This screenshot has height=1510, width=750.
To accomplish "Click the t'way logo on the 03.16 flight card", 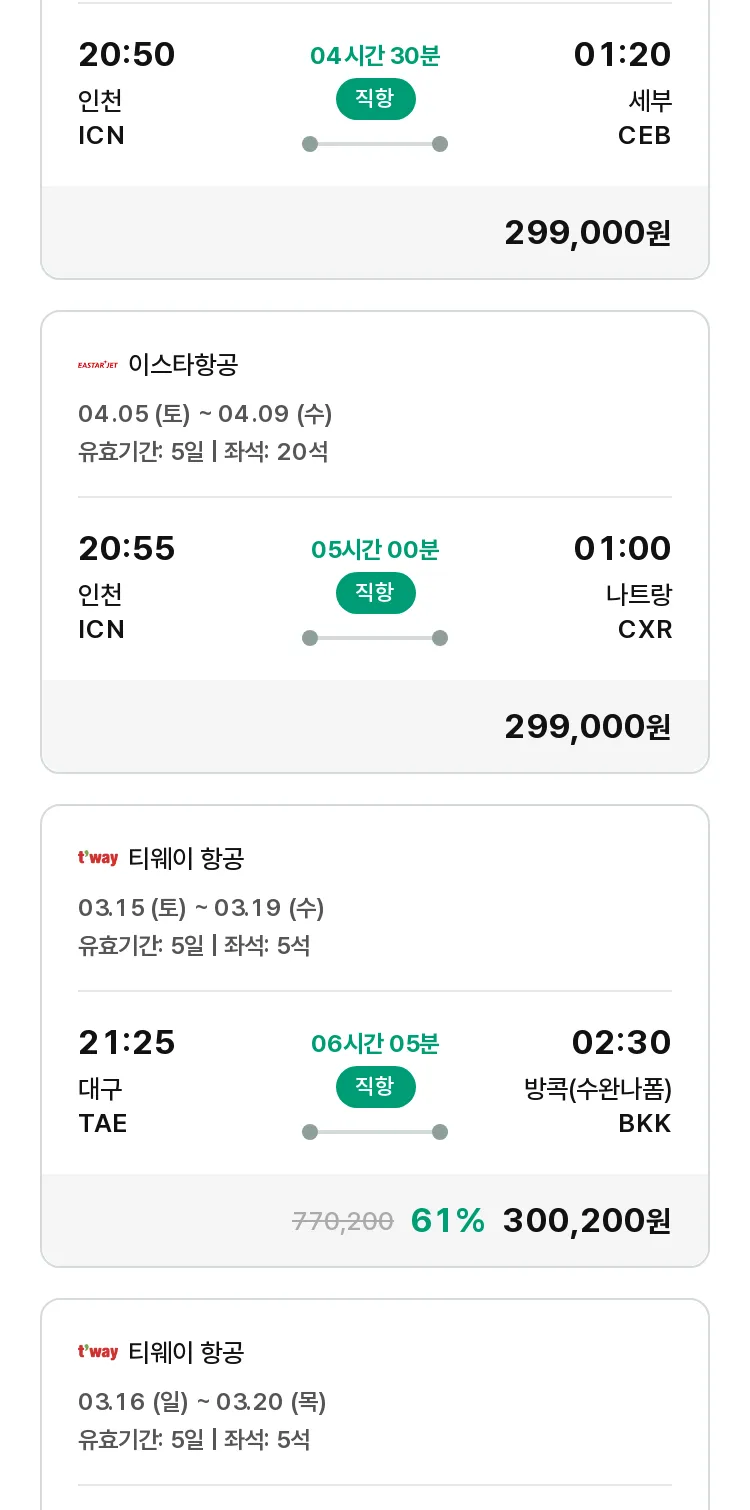I will click(x=98, y=1352).
